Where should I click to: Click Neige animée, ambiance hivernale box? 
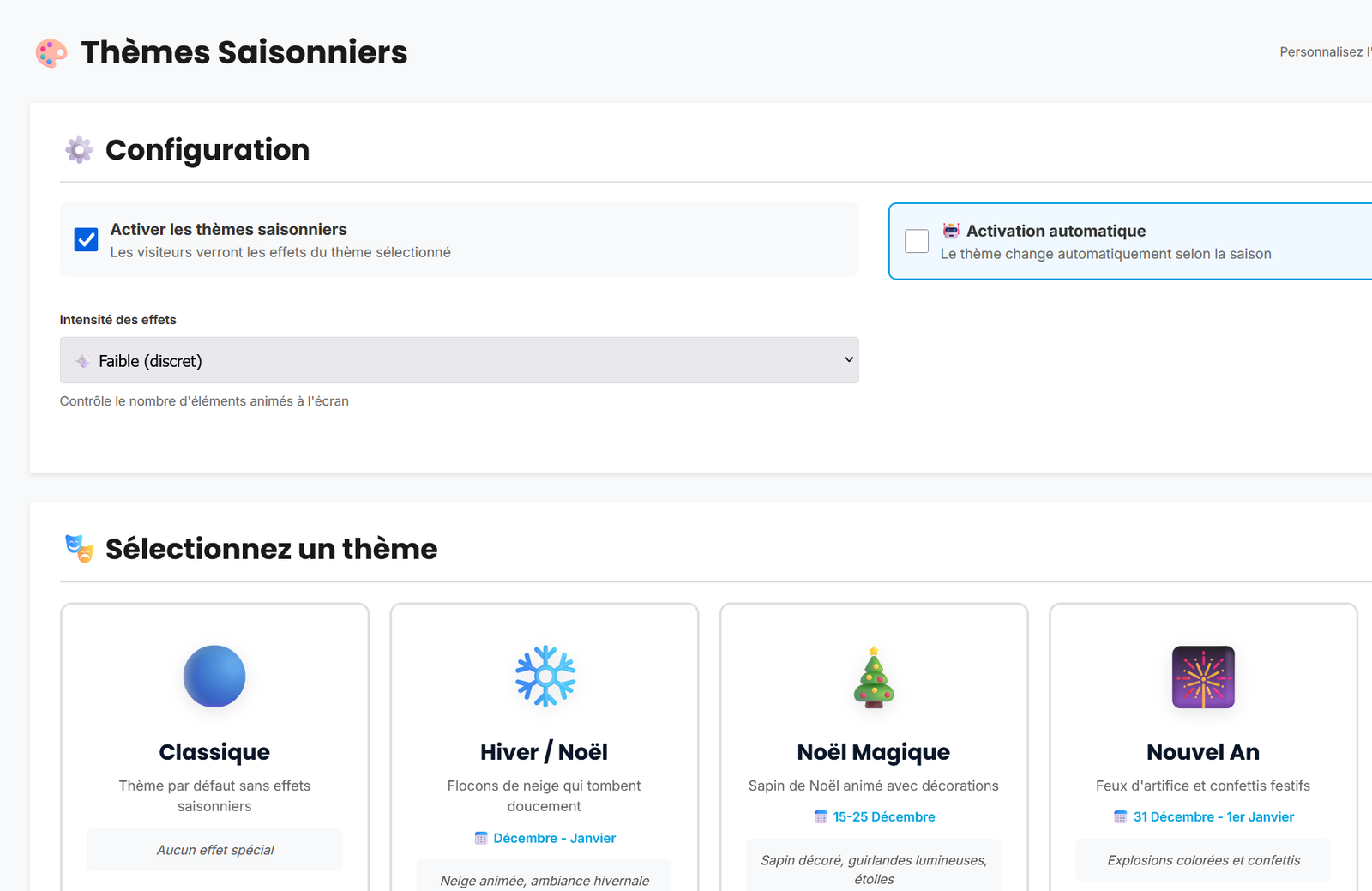point(545,876)
